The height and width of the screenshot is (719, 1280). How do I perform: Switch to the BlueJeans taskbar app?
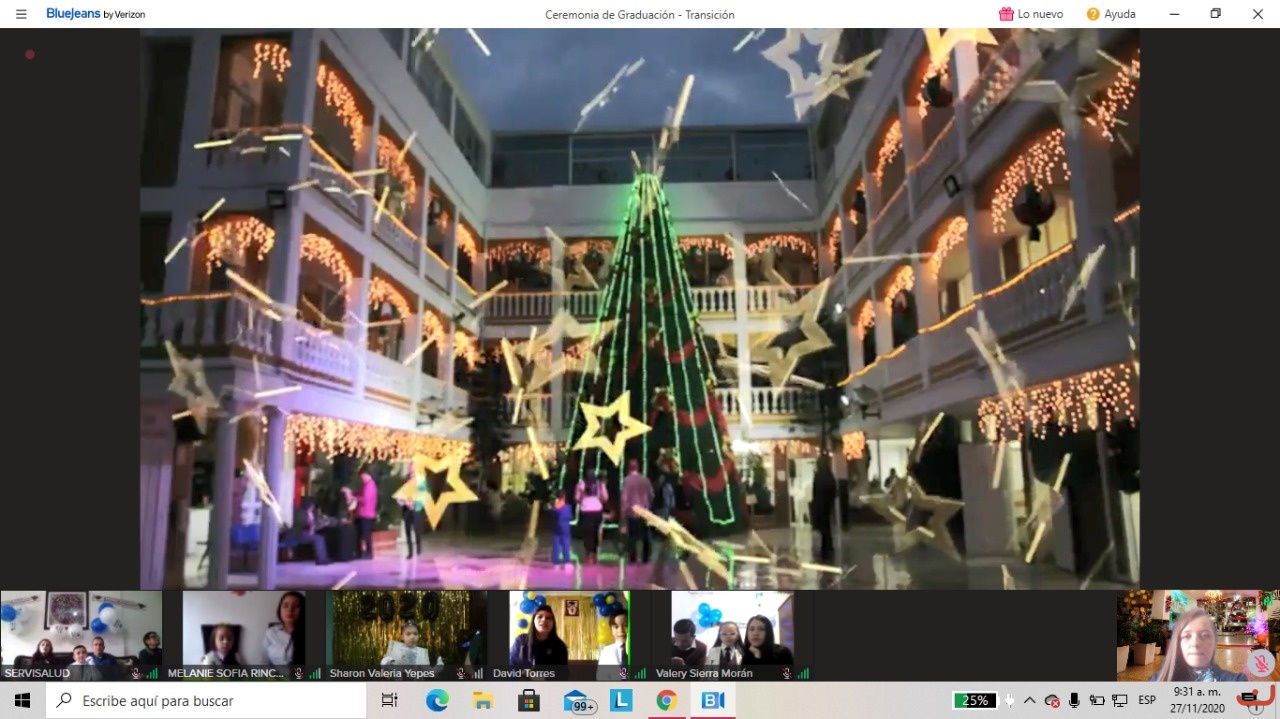713,701
